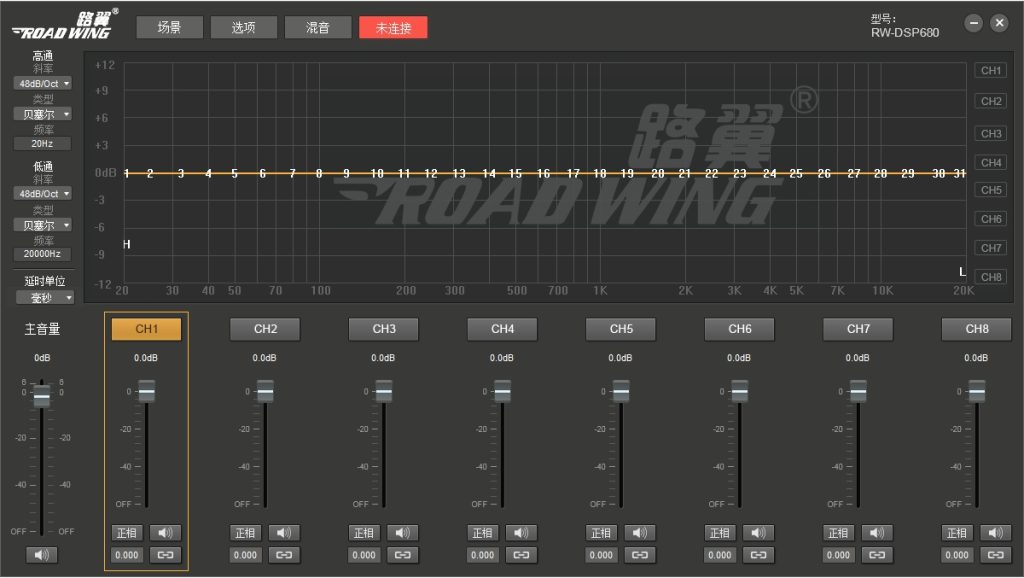Toggle CH3 phase 正相 button
This screenshot has height=578, width=1024.
pos(364,533)
